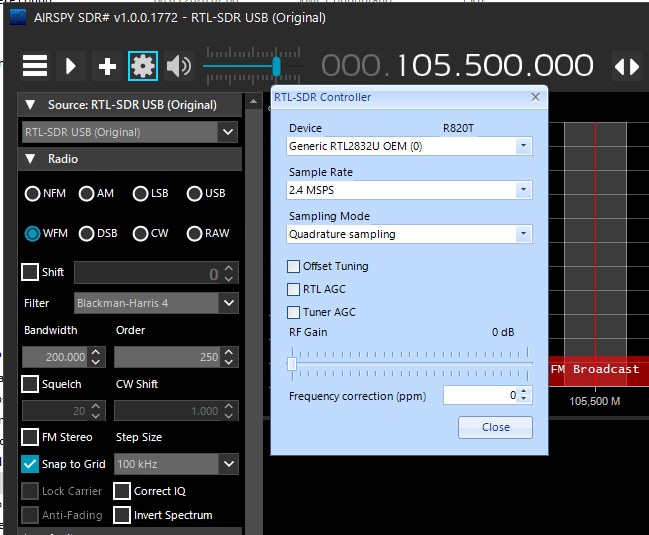Image resolution: width=649 pixels, height=535 pixels.
Task: Collapse the Source panel header
Action: pos(30,105)
